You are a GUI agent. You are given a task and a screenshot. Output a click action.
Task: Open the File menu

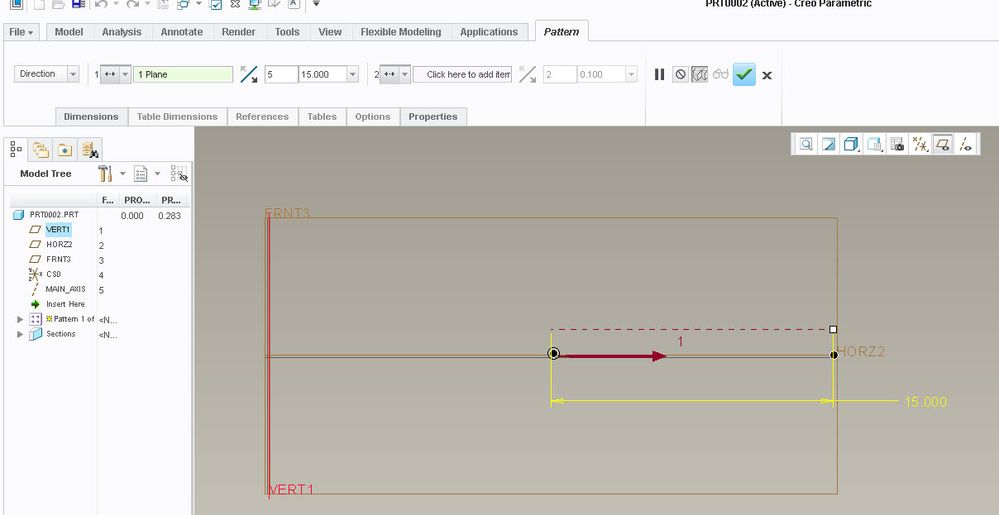coord(21,32)
